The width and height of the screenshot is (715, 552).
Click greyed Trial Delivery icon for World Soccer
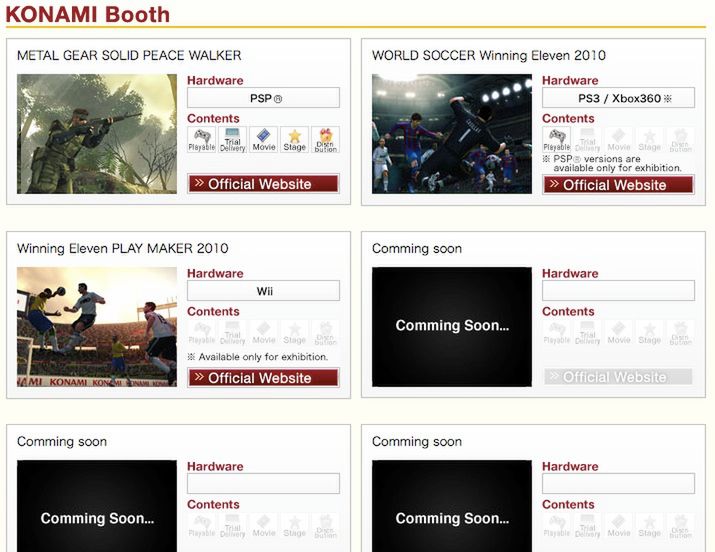point(587,140)
